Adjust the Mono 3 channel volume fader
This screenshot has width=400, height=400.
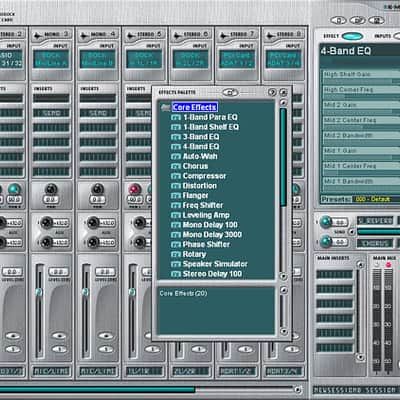coord(39,292)
